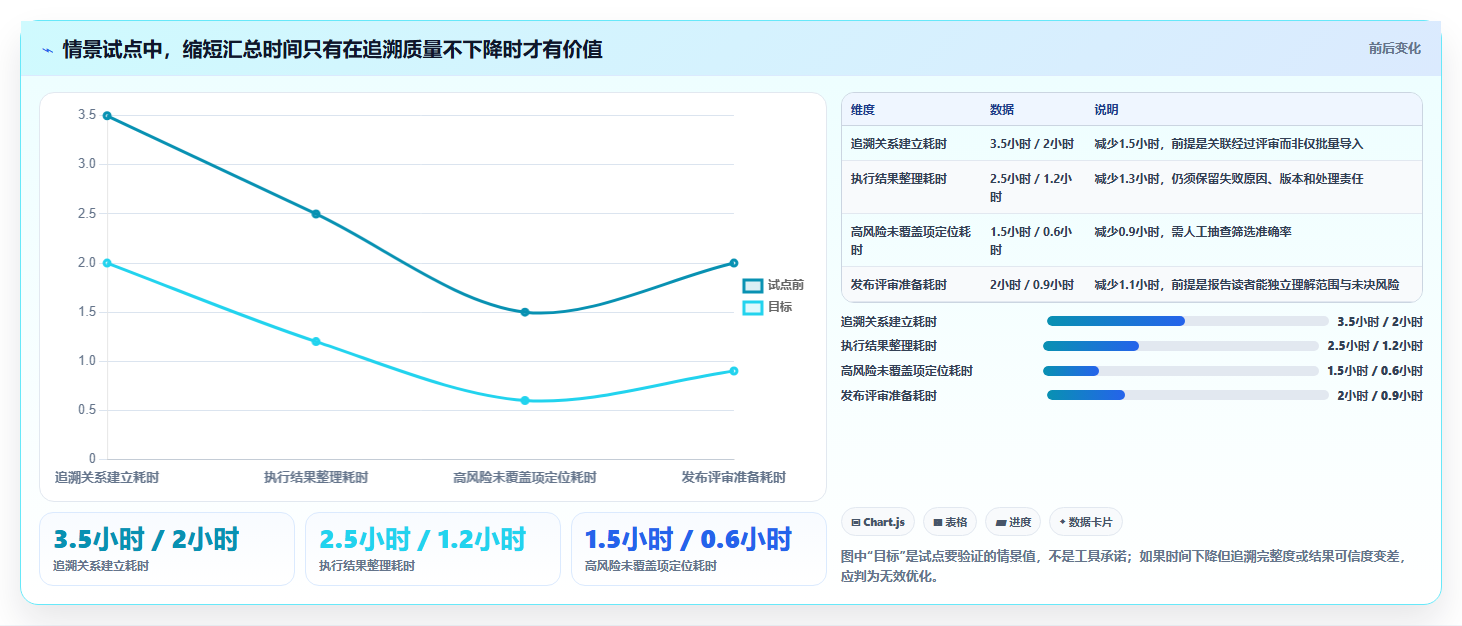
Task: Click the 试点前 point at 高风险未覆盖项定位耗时 (1.5)
Action: 525,312
